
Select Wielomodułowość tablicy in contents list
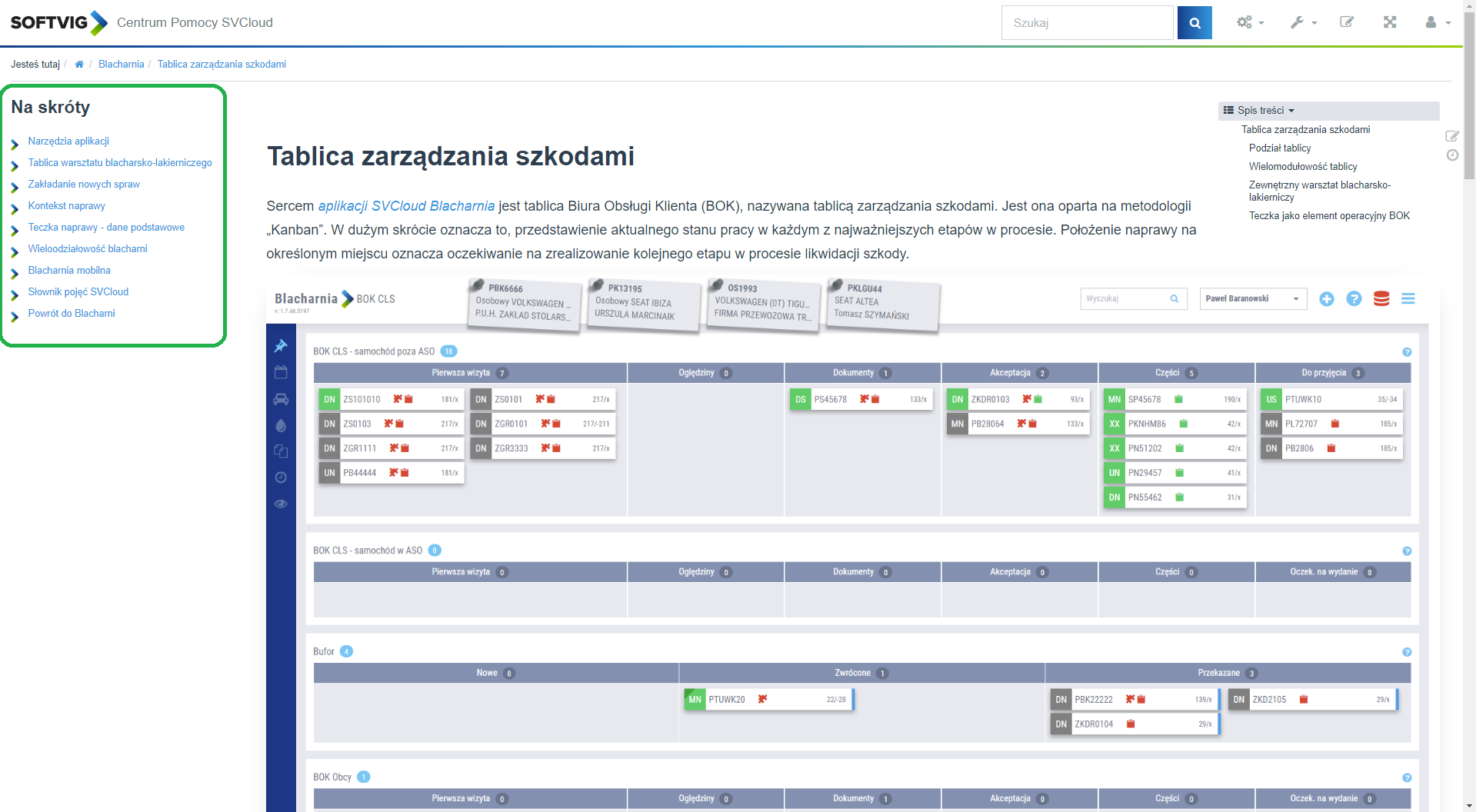[1302, 167]
